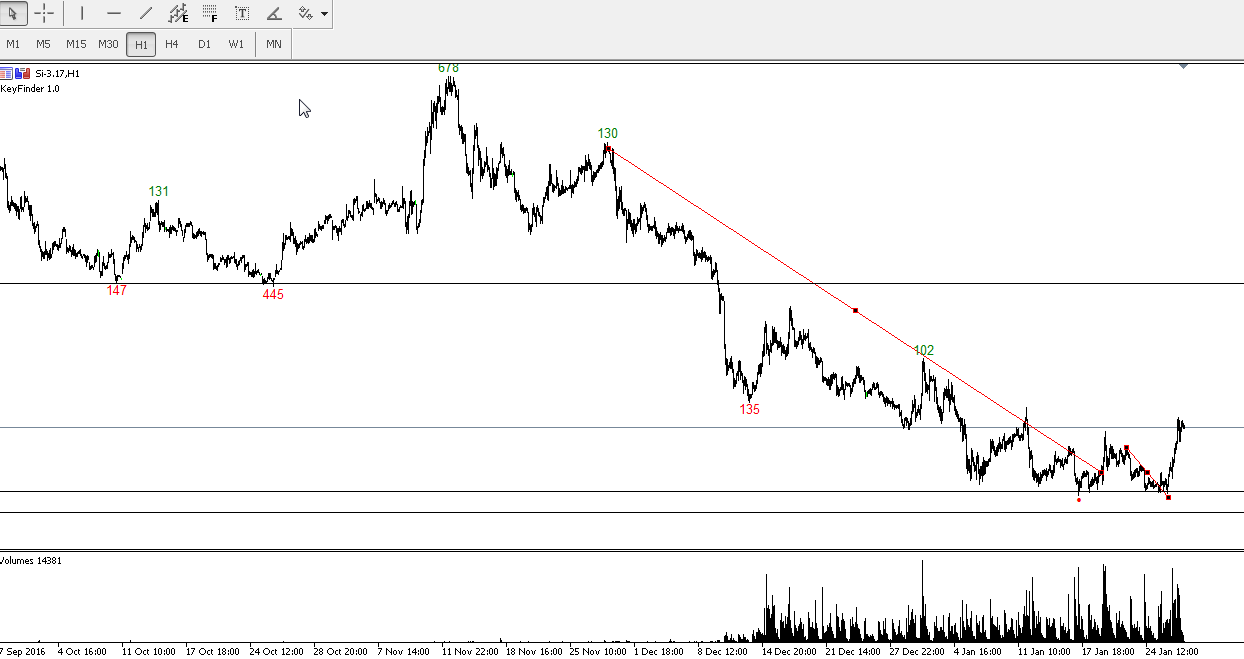Select the standard cursor arrow tool
The height and width of the screenshot is (659, 1244).
(13, 14)
